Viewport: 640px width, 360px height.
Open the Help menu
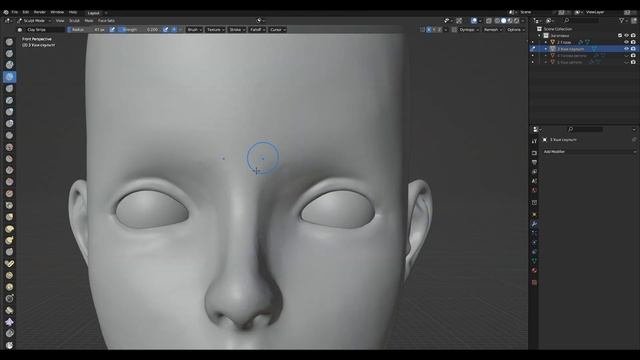click(73, 12)
